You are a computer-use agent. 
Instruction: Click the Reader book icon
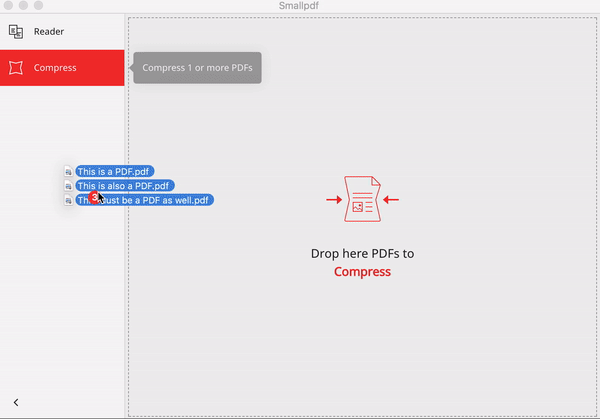click(16, 31)
